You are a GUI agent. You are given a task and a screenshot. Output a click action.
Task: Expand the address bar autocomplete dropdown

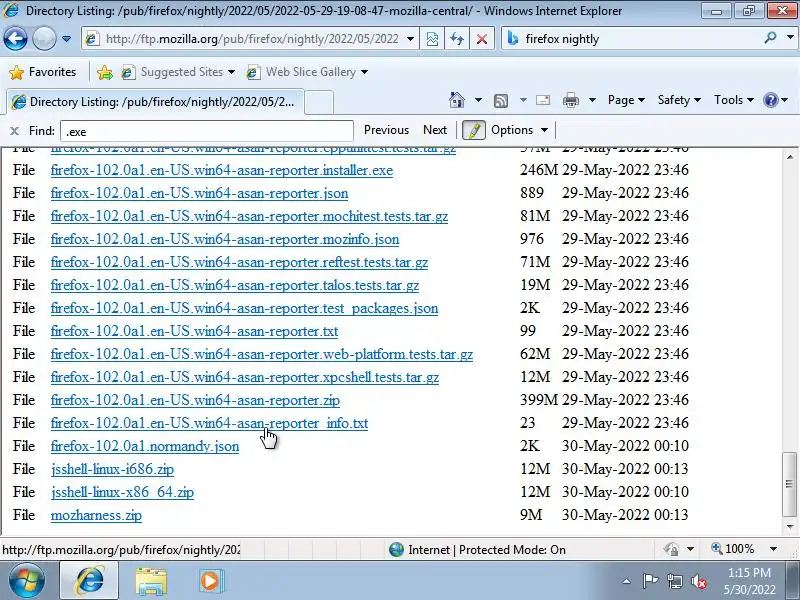410,39
